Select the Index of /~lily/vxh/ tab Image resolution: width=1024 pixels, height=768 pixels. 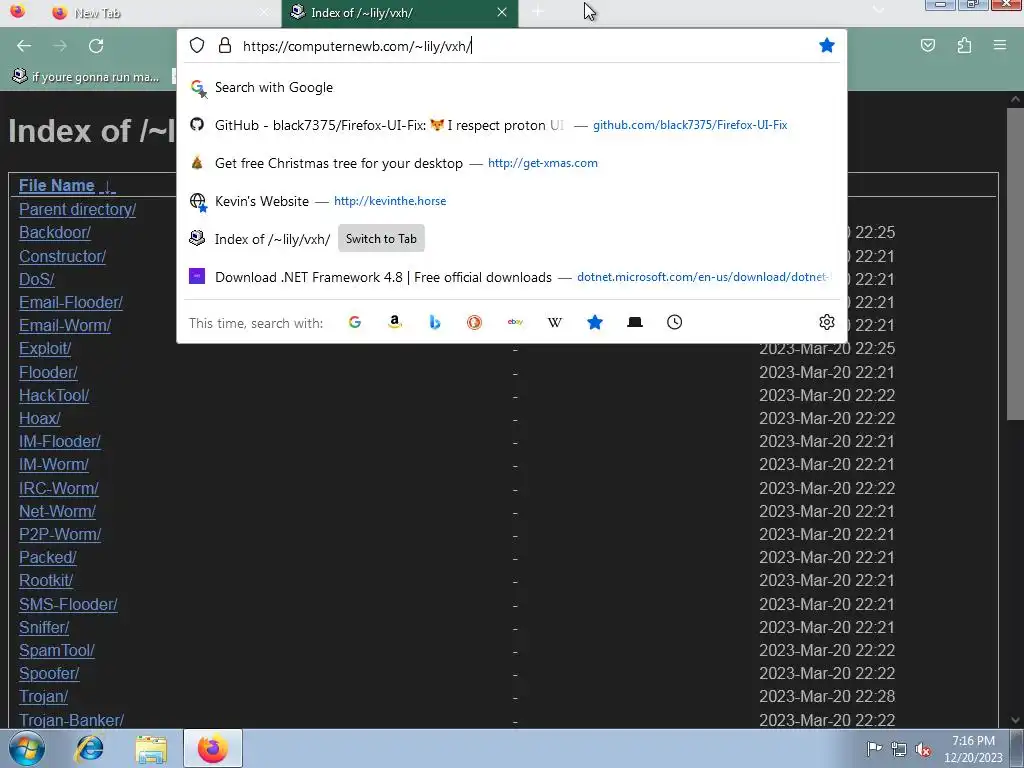tap(400, 12)
